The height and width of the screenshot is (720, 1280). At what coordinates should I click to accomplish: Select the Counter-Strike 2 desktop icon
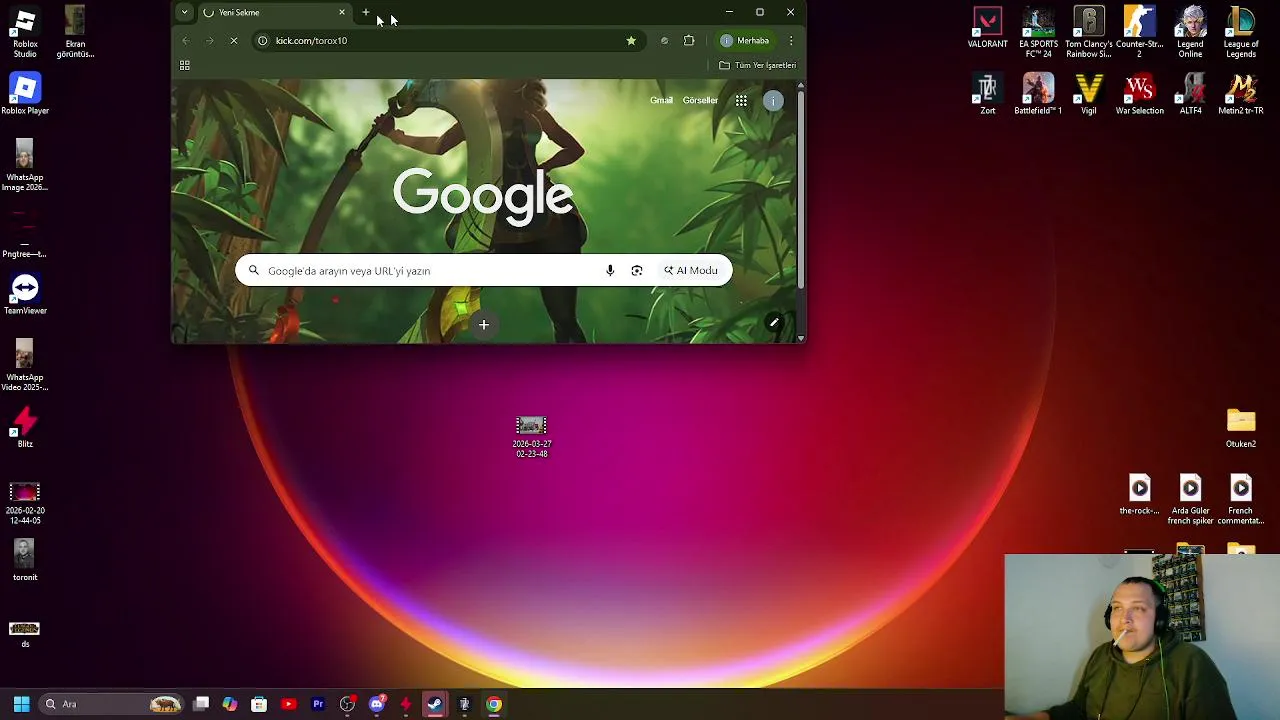(x=1139, y=32)
